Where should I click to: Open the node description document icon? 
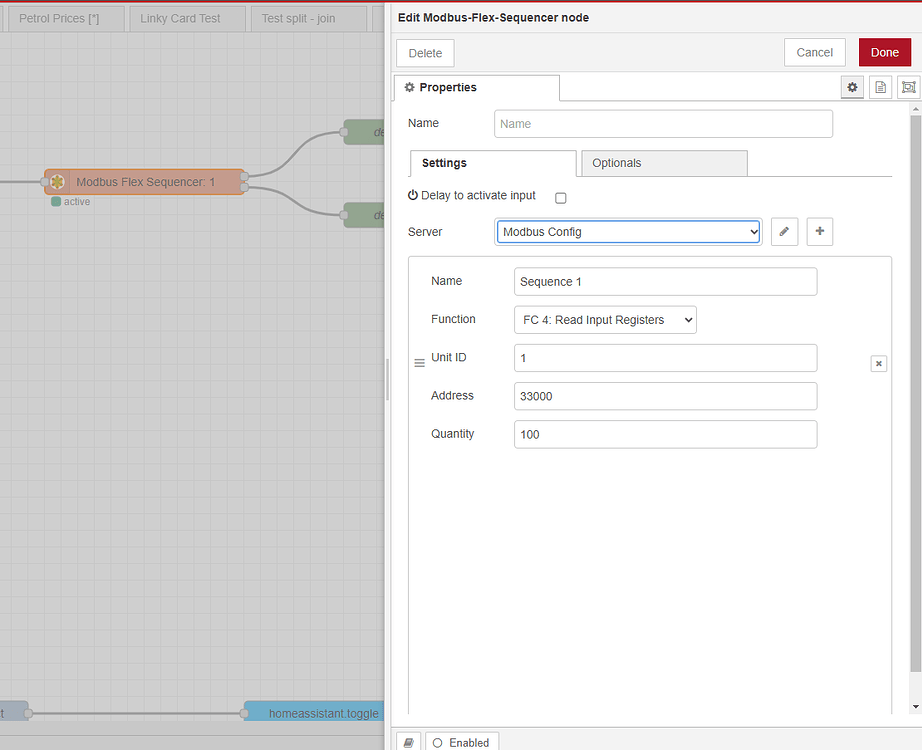click(880, 87)
